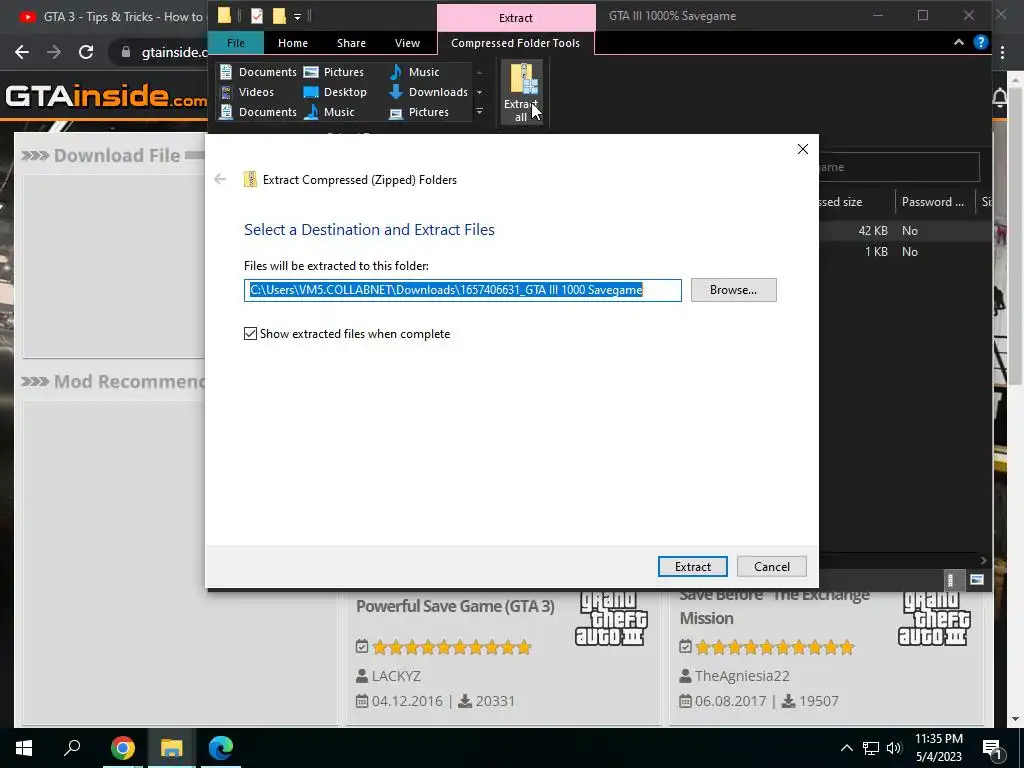This screenshot has width=1024, height=768.
Task: Switch to the Home ribbon tab
Action: click(x=293, y=43)
